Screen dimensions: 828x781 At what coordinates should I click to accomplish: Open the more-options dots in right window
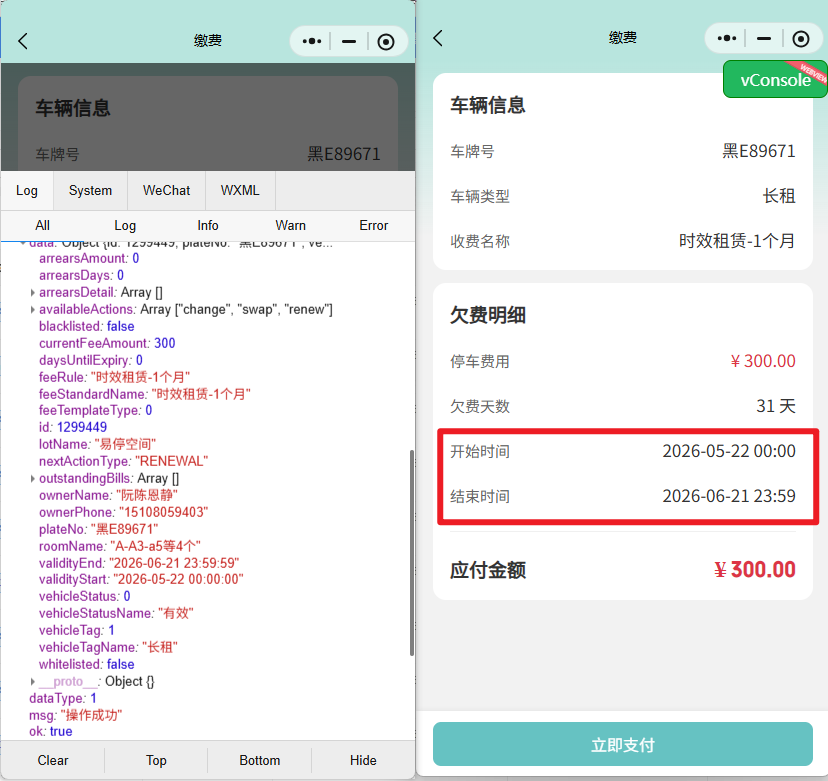tap(727, 38)
